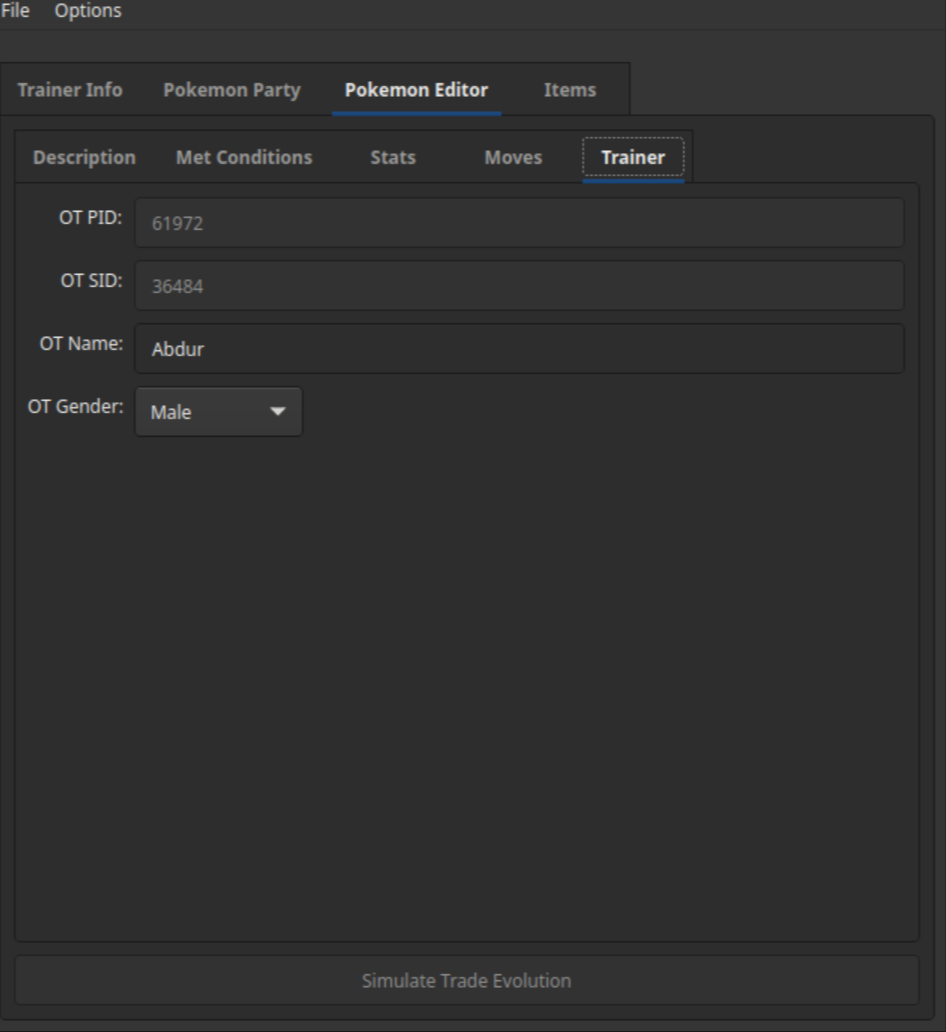Click the OT SID field showing 36484
Viewport: 946px width, 1032px height.
pos(519,286)
